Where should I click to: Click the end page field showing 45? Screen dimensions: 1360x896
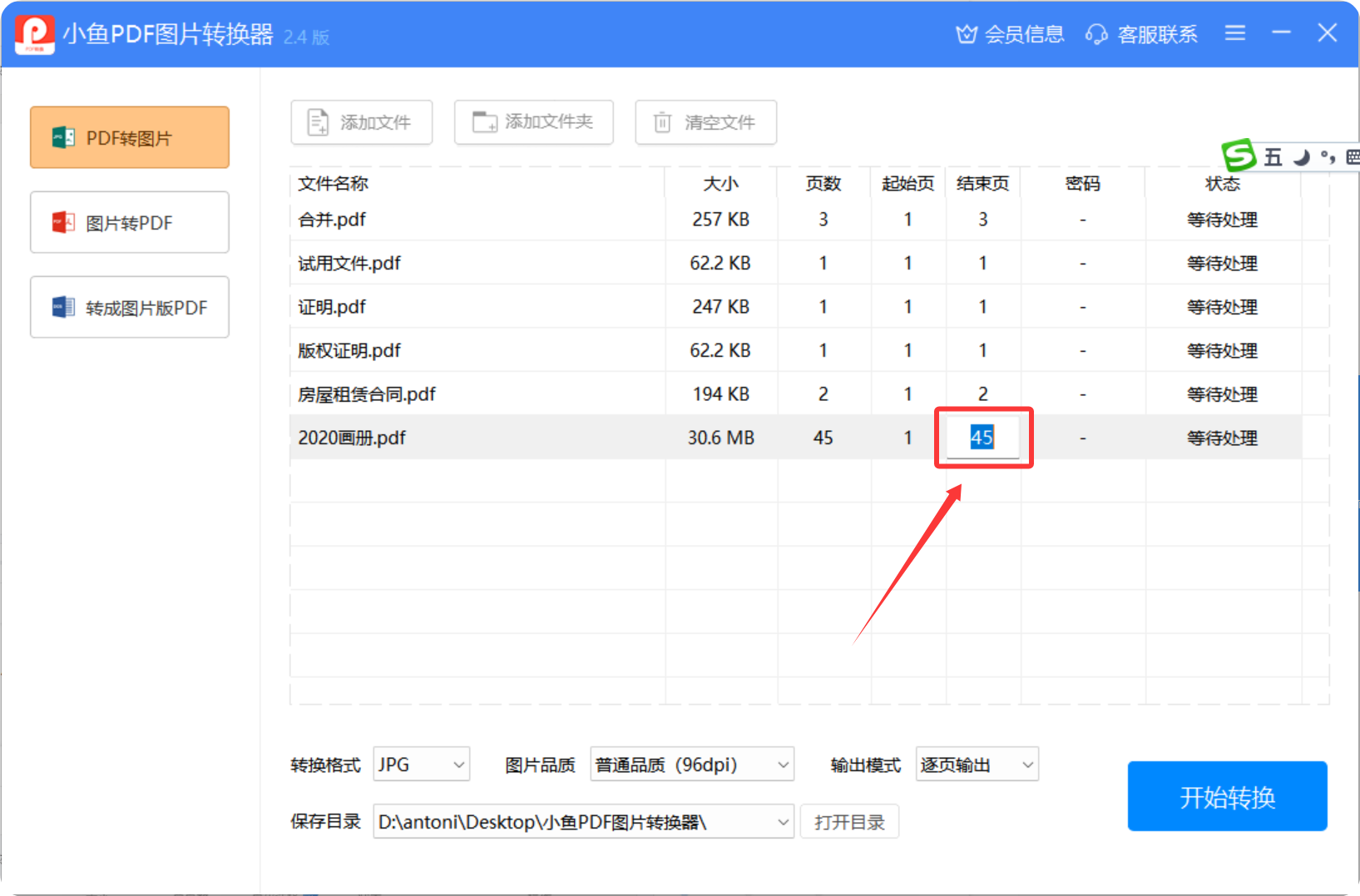[982, 438]
